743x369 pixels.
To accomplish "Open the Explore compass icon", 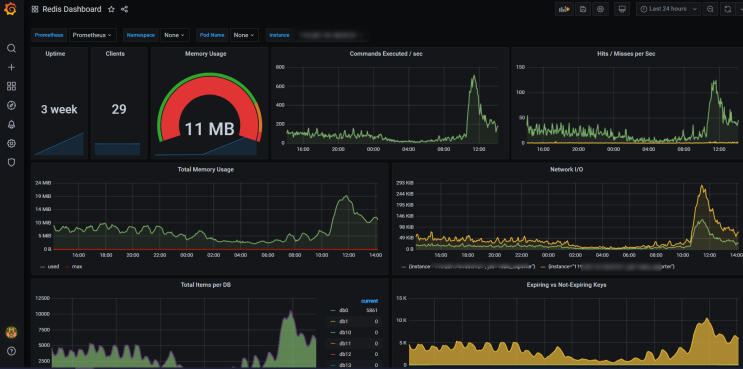I will (11, 105).
